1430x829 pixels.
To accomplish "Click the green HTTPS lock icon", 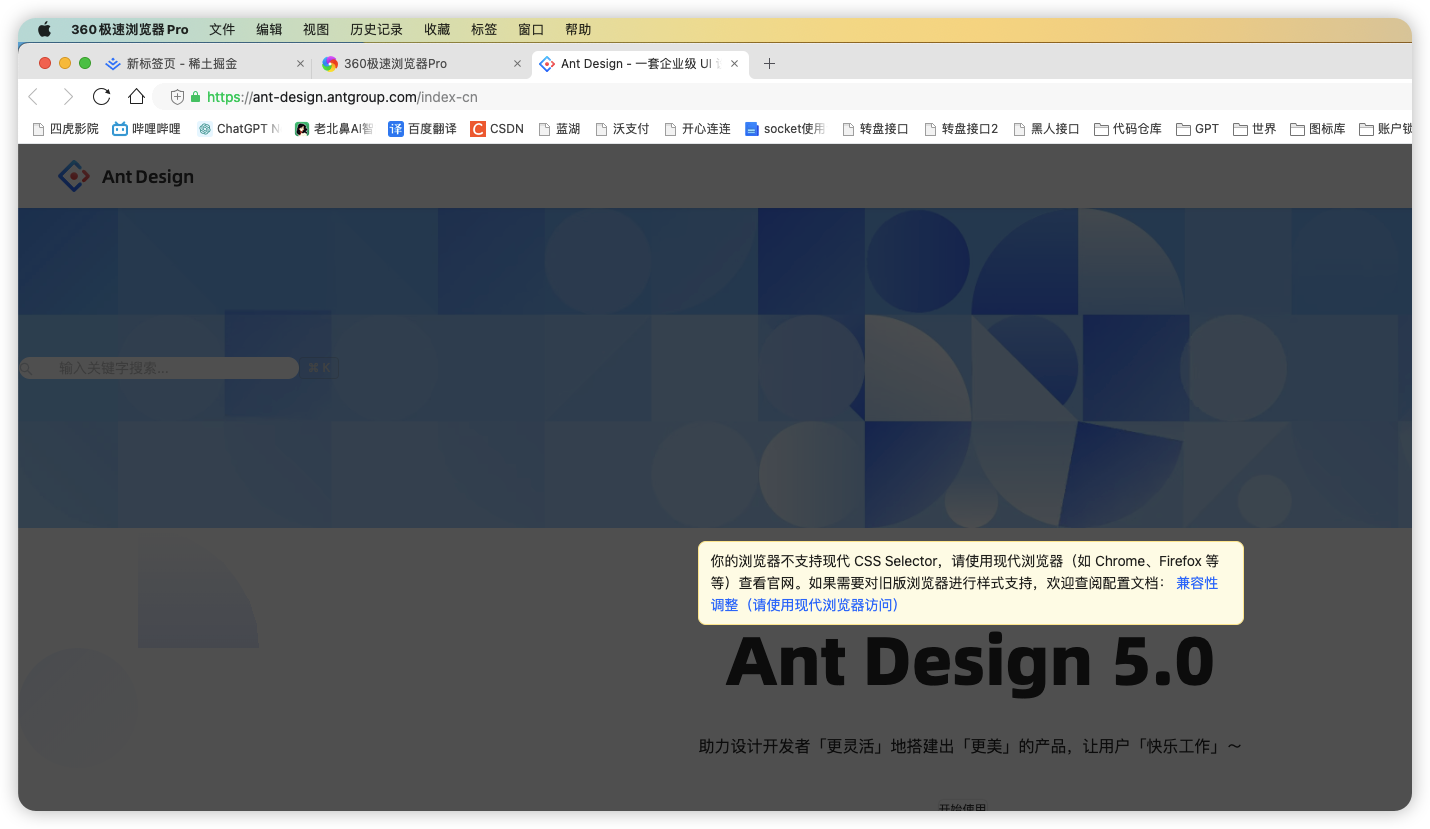I will [x=196, y=97].
